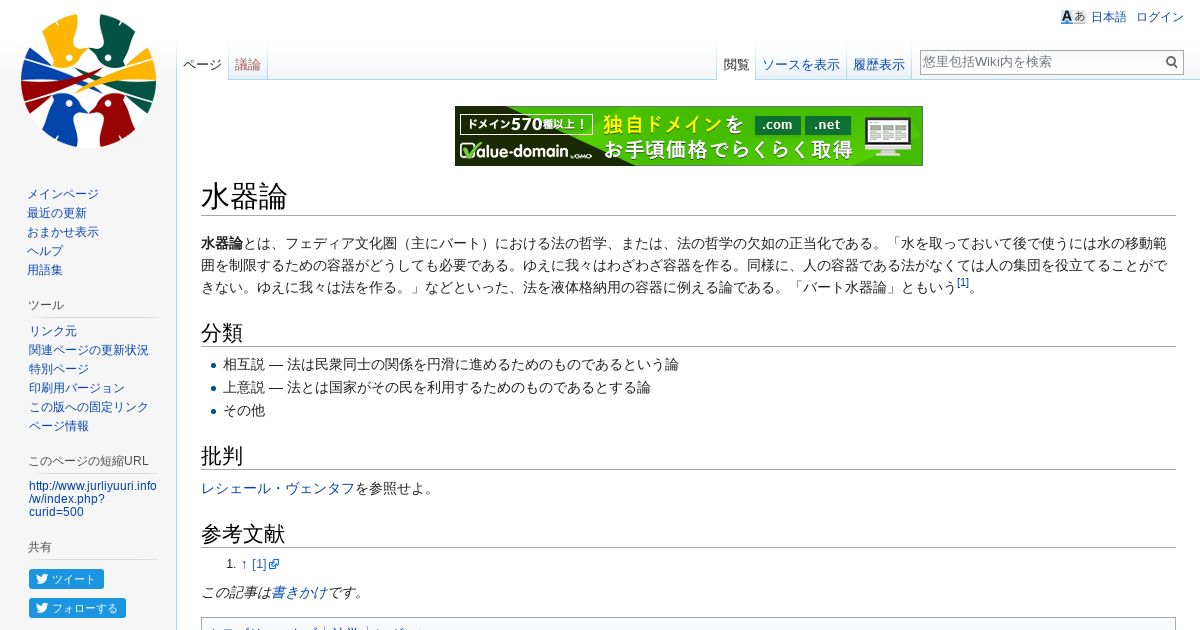Click the その他 list item
1200x630 pixels.
pos(244,411)
